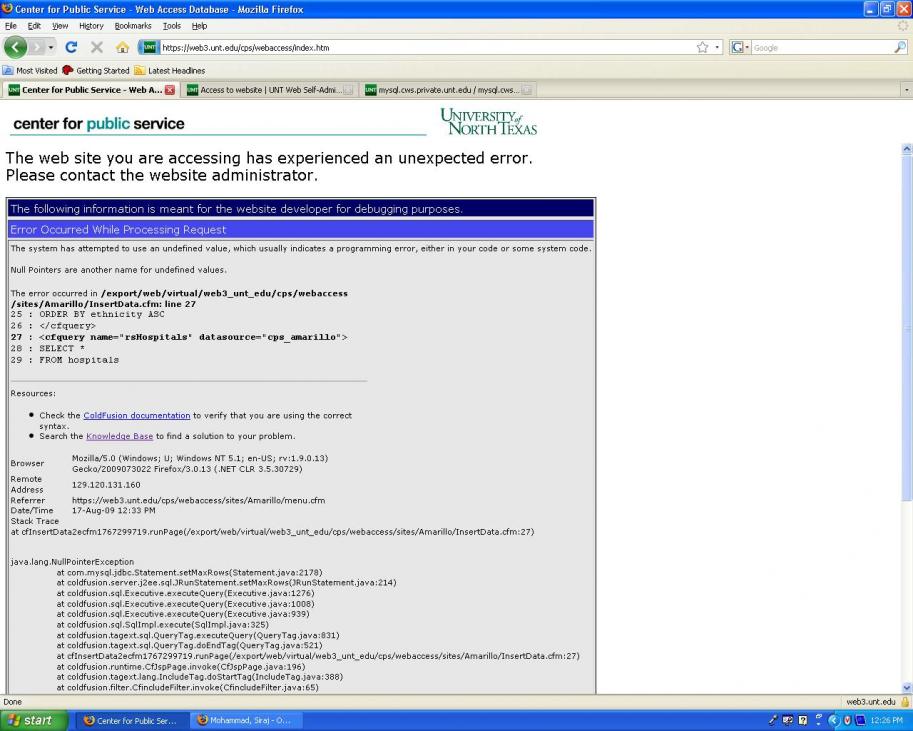Click the Forward navigation arrow
The width and height of the screenshot is (913, 731).
click(x=38, y=47)
